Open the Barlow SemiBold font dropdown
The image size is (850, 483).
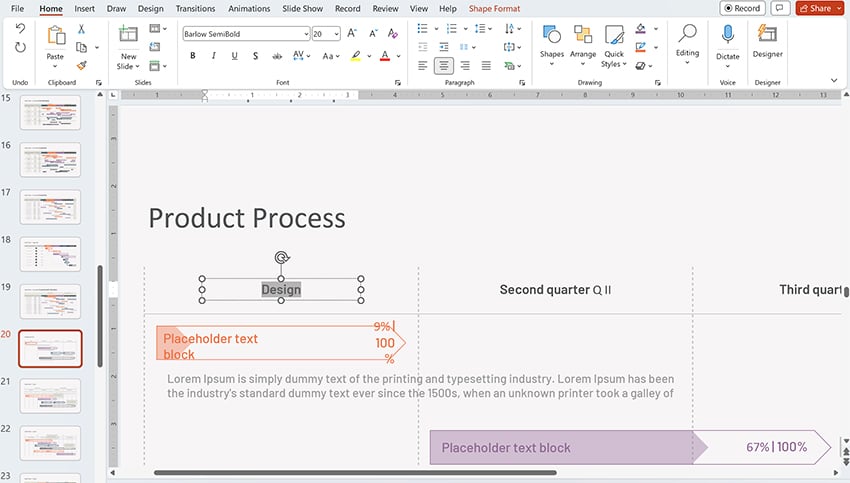pos(305,34)
